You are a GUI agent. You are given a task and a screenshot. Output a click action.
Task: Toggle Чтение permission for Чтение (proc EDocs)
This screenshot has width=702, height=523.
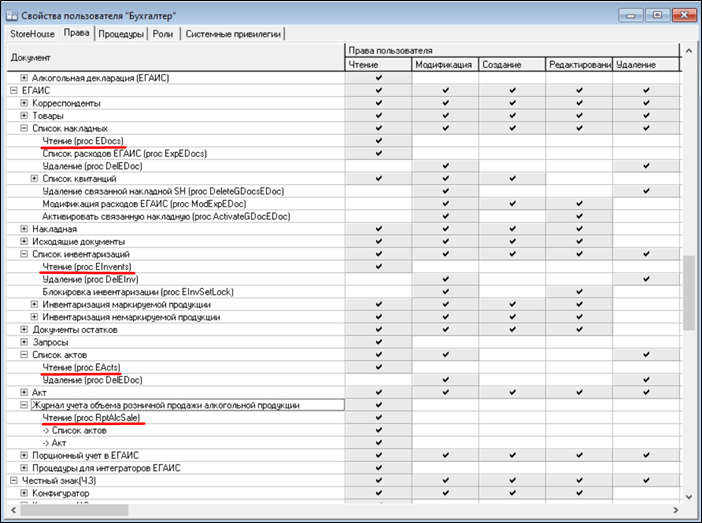pos(378,141)
